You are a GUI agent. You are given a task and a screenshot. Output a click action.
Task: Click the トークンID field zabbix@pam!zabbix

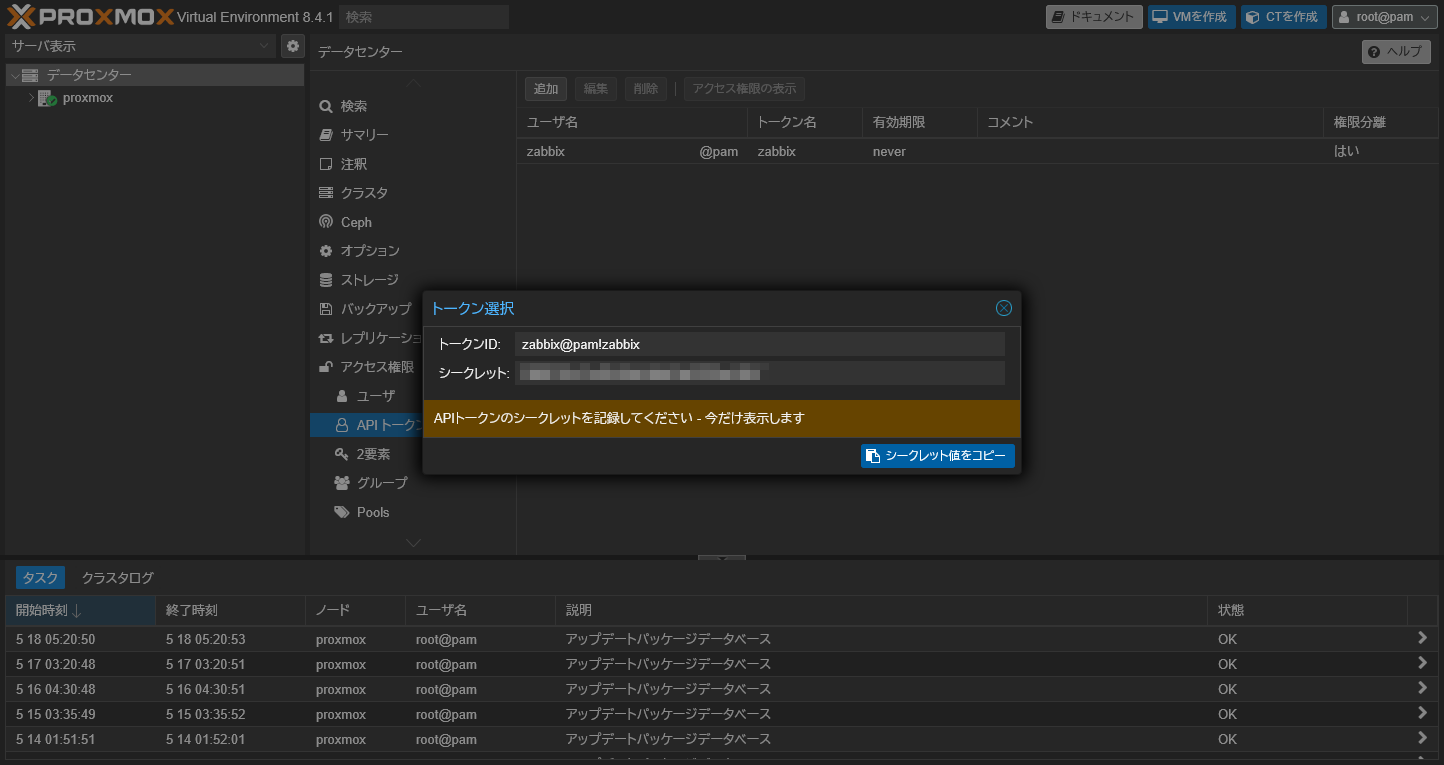tap(760, 344)
